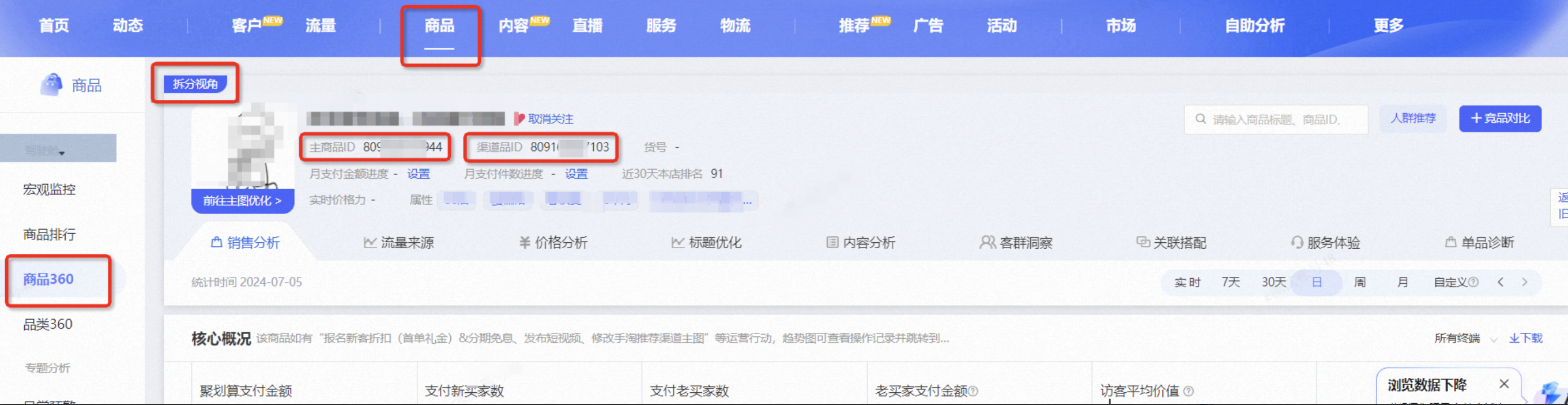The height and width of the screenshot is (405, 1568).
Task: Switch to 内容 in the top navigation
Action: (x=513, y=25)
